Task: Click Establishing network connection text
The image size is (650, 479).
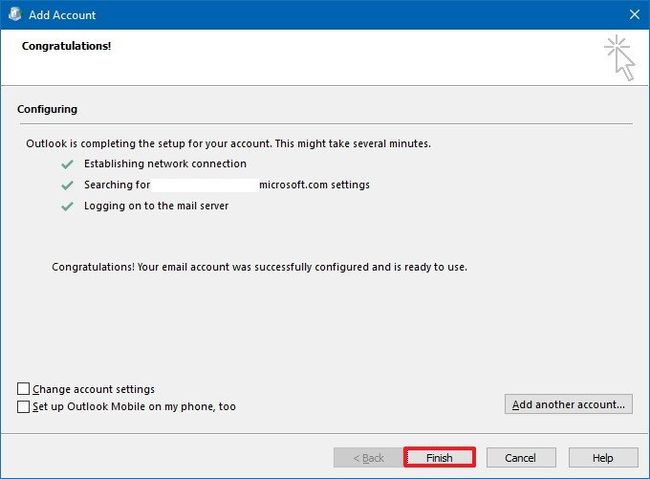Action: [x=165, y=163]
